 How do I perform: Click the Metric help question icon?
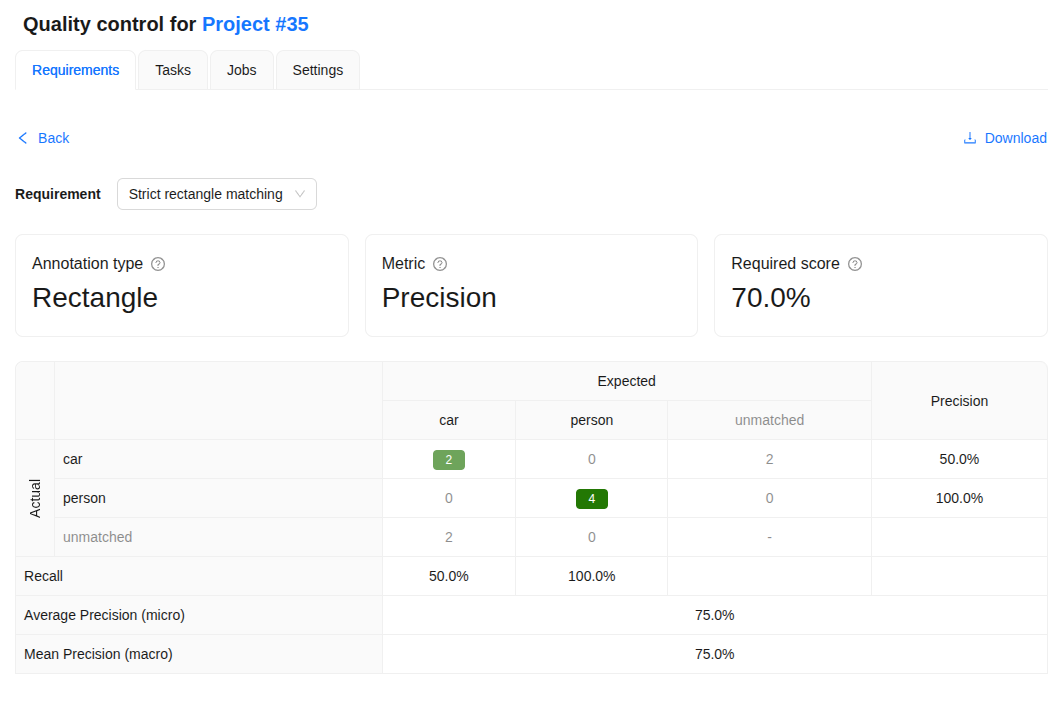tap(440, 264)
